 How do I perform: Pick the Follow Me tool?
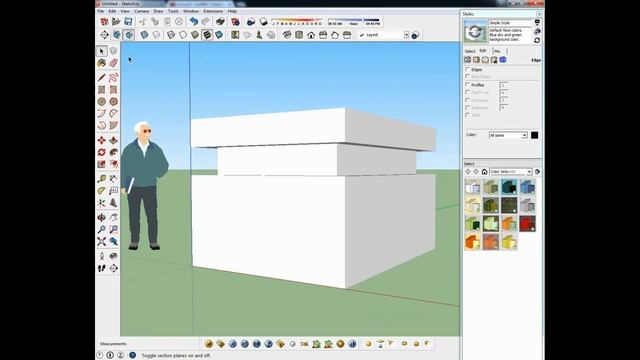click(113, 152)
